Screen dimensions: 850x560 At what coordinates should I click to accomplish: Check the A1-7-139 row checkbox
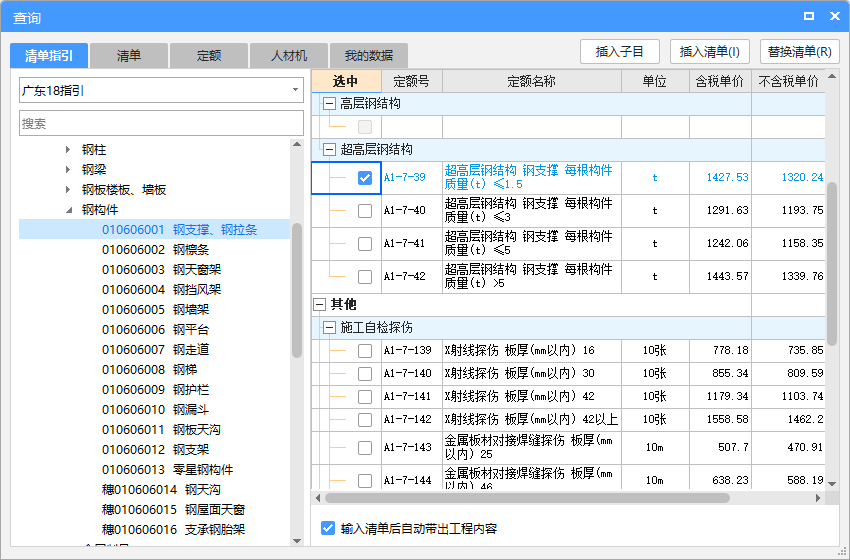(365, 351)
